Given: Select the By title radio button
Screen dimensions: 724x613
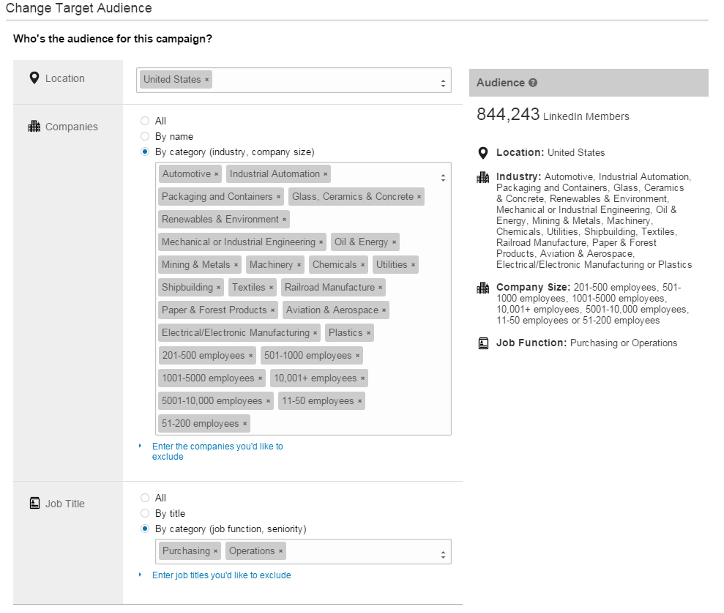Looking at the screenshot, I should [x=145, y=513].
